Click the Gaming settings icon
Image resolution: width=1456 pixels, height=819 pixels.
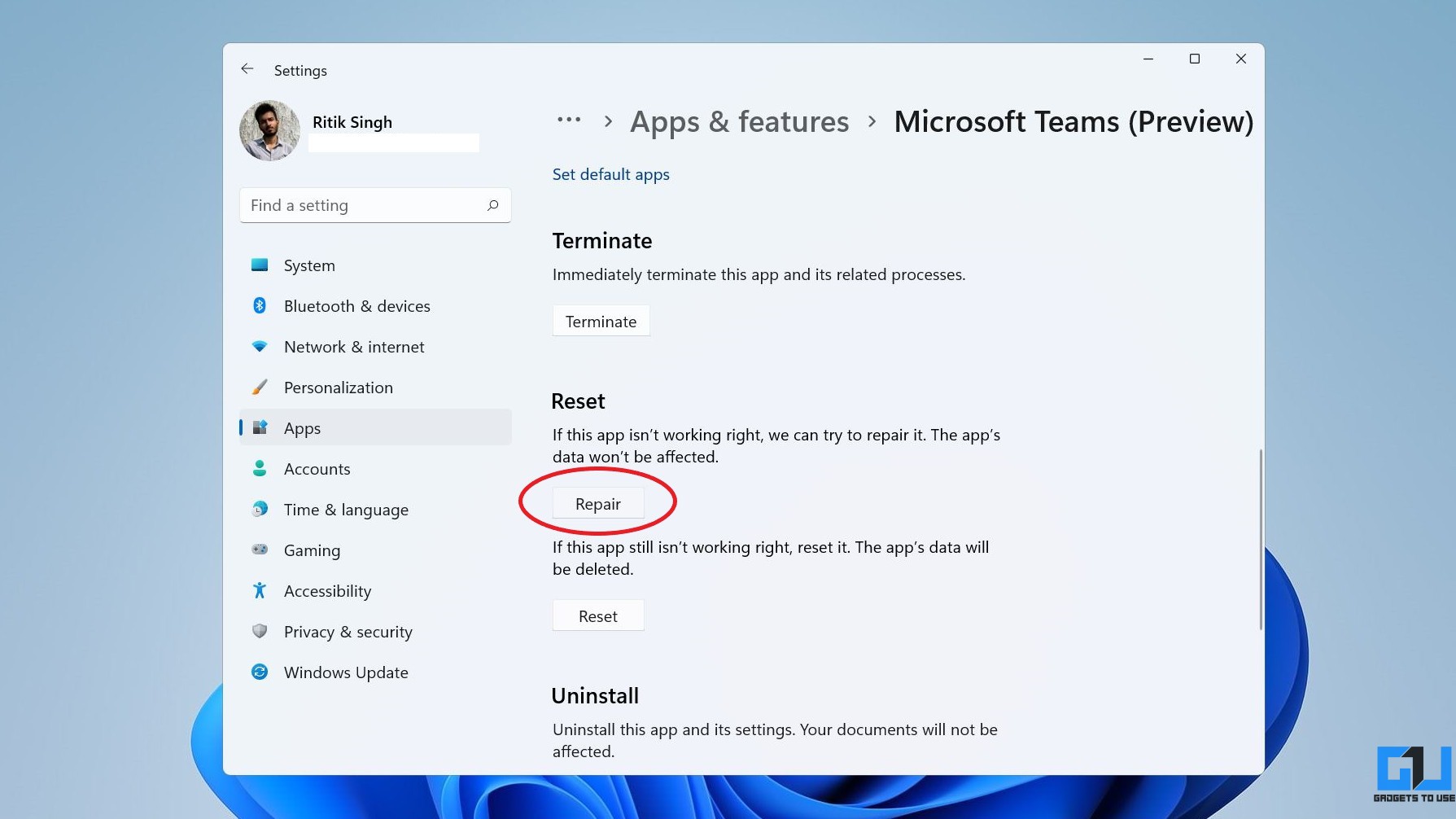coord(259,550)
